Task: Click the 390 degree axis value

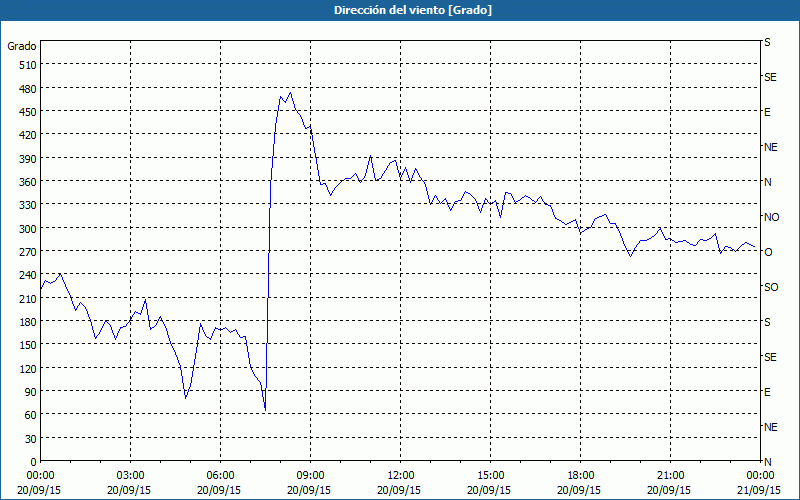Action: click(x=29, y=159)
